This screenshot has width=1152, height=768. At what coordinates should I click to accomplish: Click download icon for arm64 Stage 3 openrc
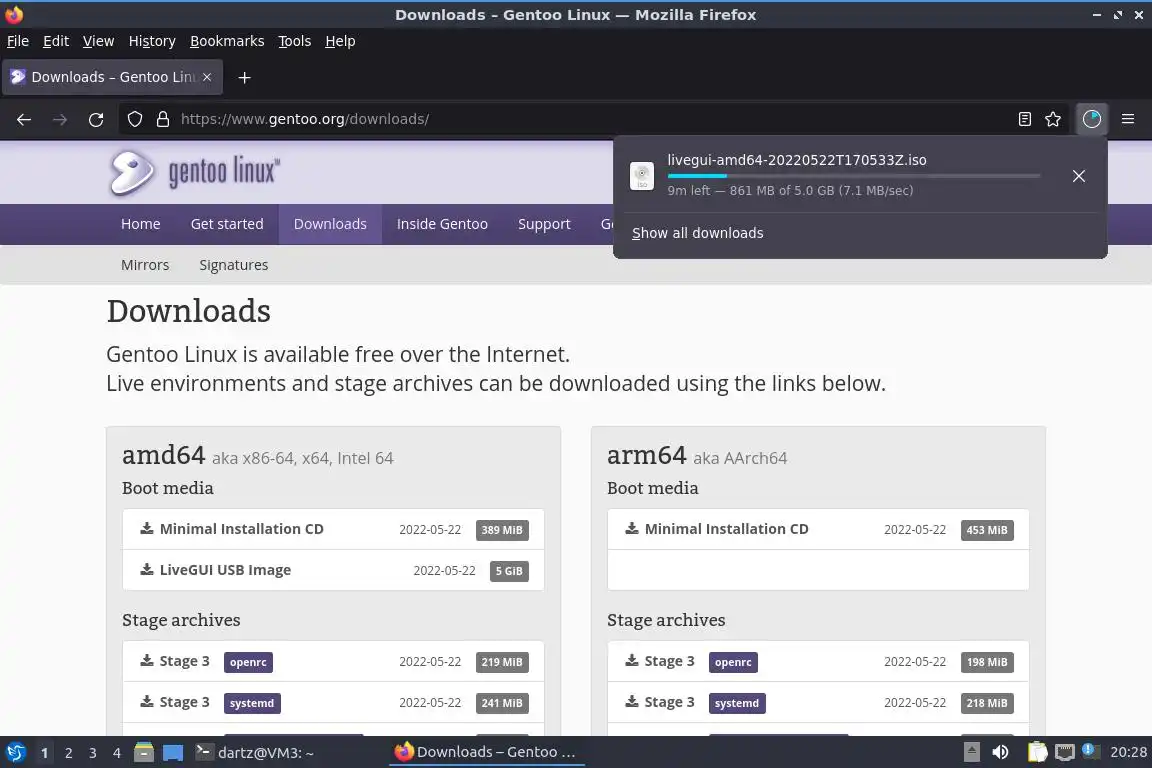(632, 661)
